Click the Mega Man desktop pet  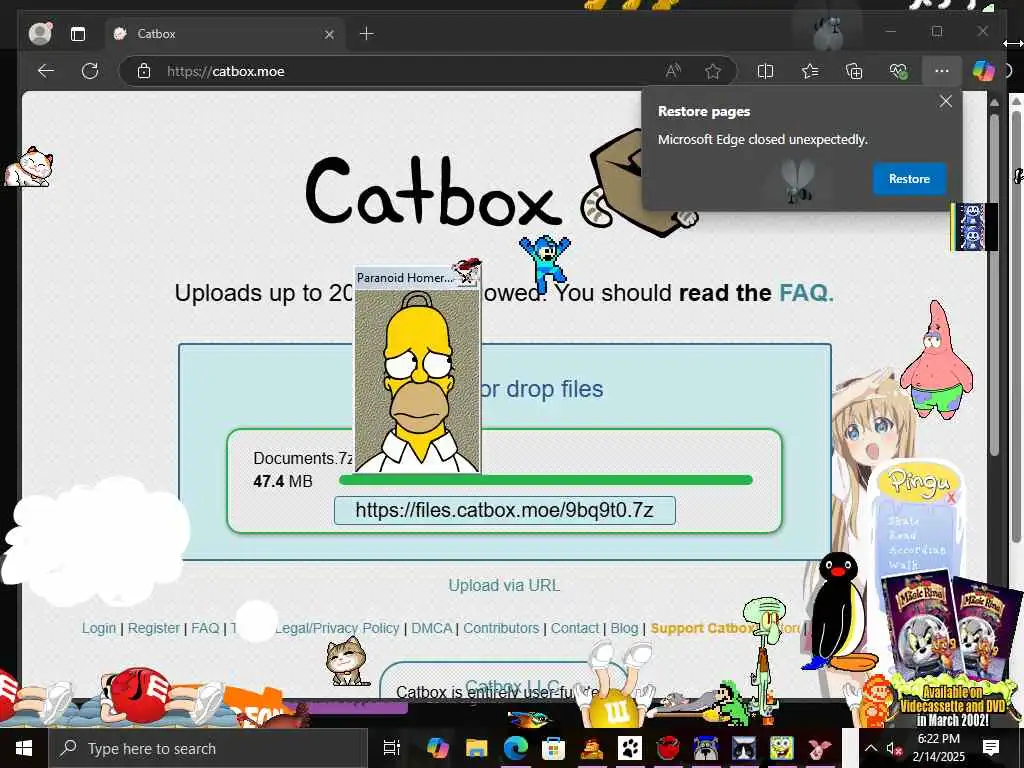pos(545,265)
